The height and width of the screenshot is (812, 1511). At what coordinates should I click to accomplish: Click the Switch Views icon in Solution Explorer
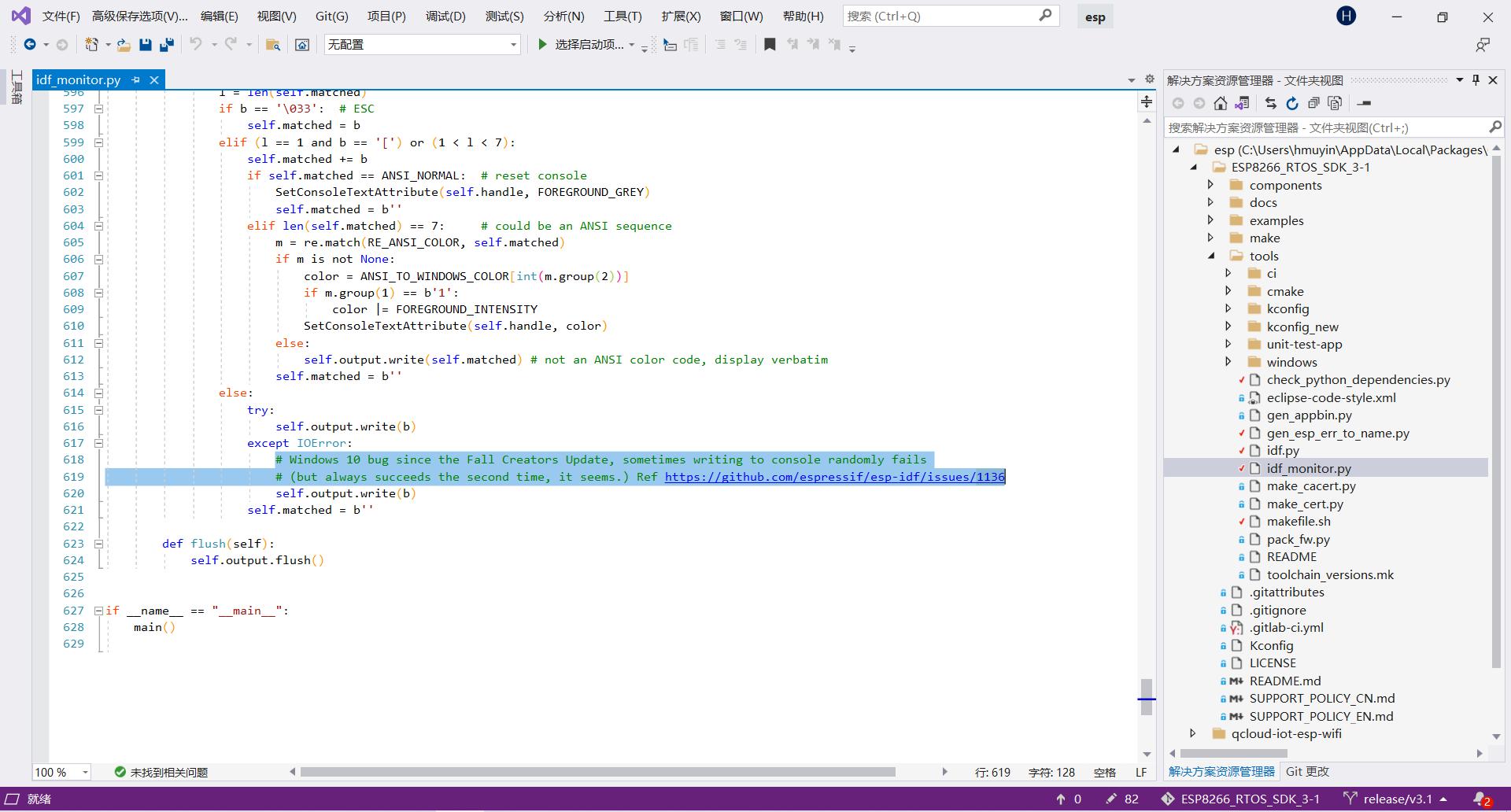(x=1242, y=103)
